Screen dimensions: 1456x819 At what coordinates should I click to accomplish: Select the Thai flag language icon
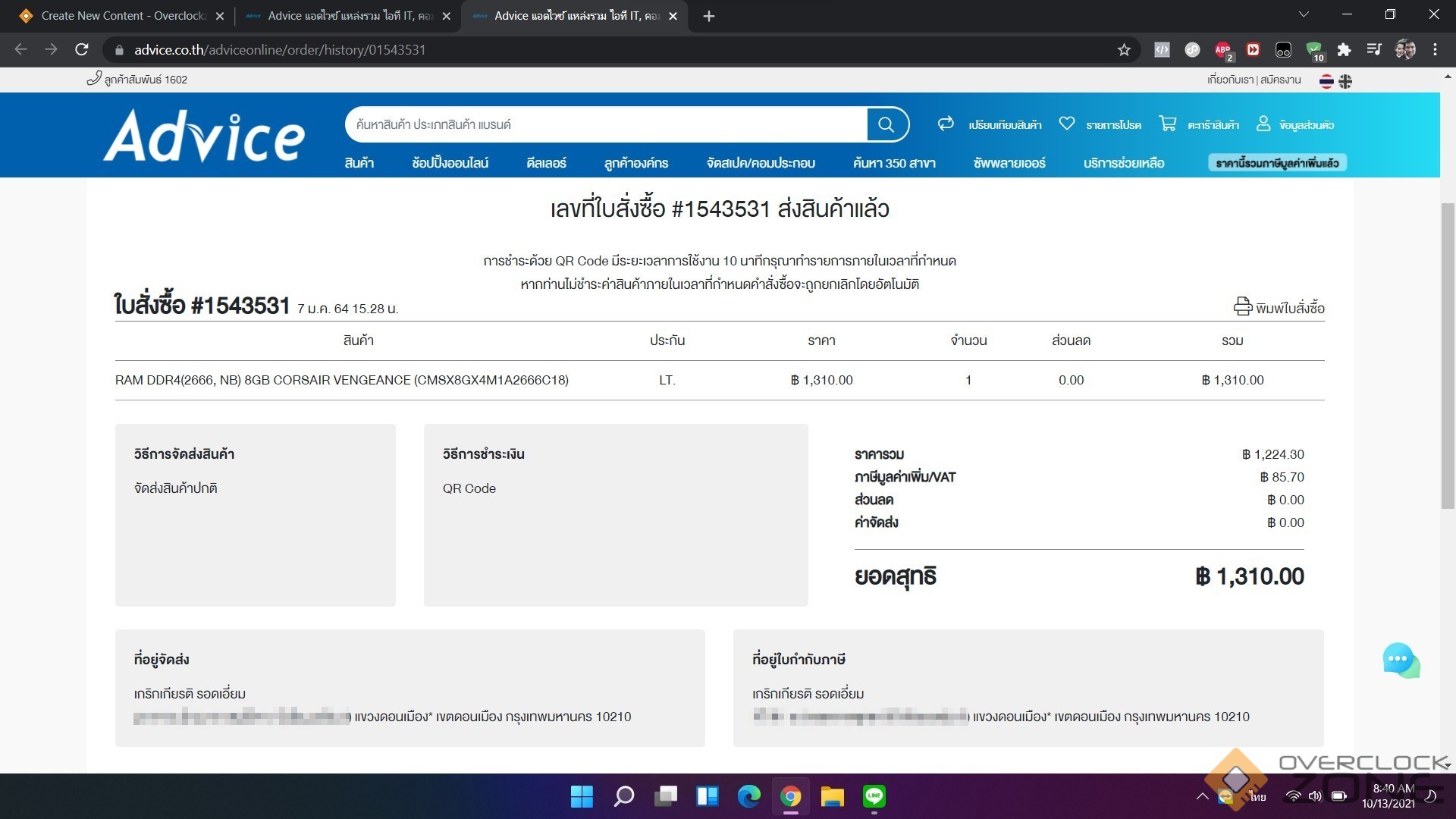pos(1326,81)
